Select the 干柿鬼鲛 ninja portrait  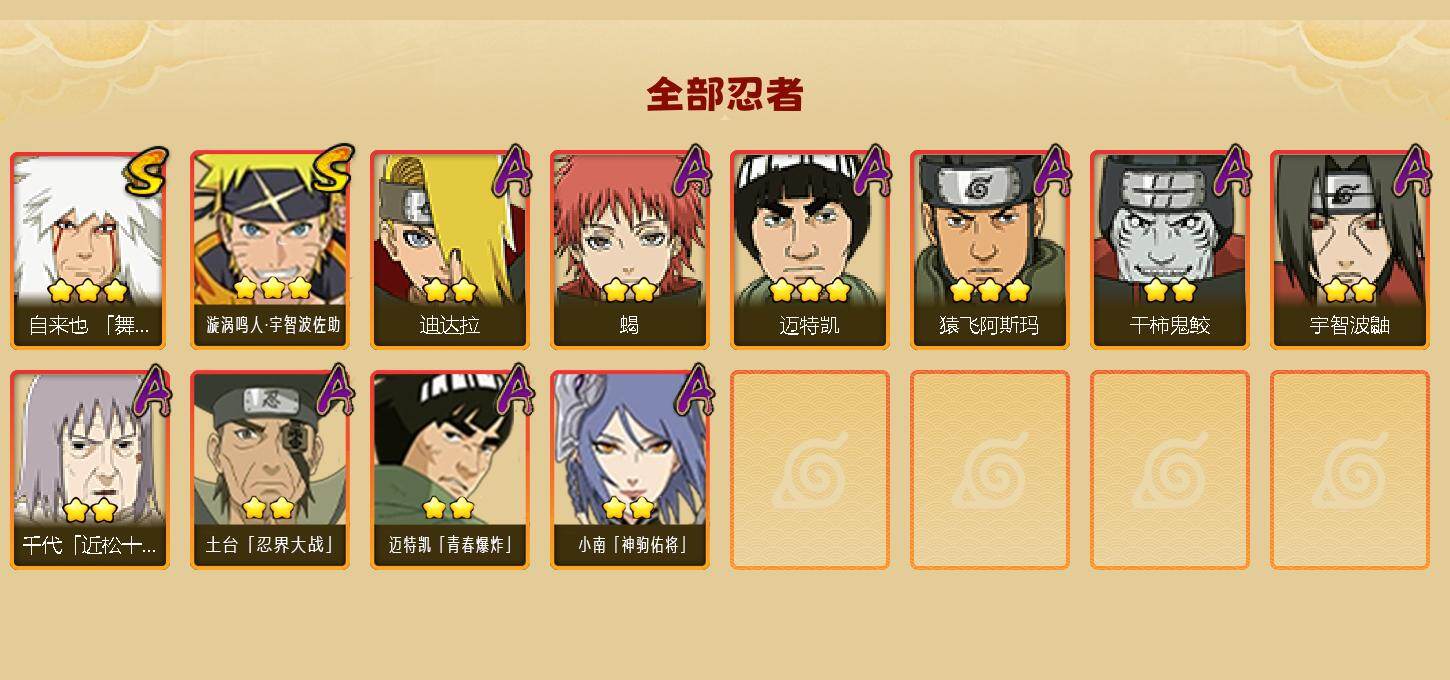coord(1170,250)
